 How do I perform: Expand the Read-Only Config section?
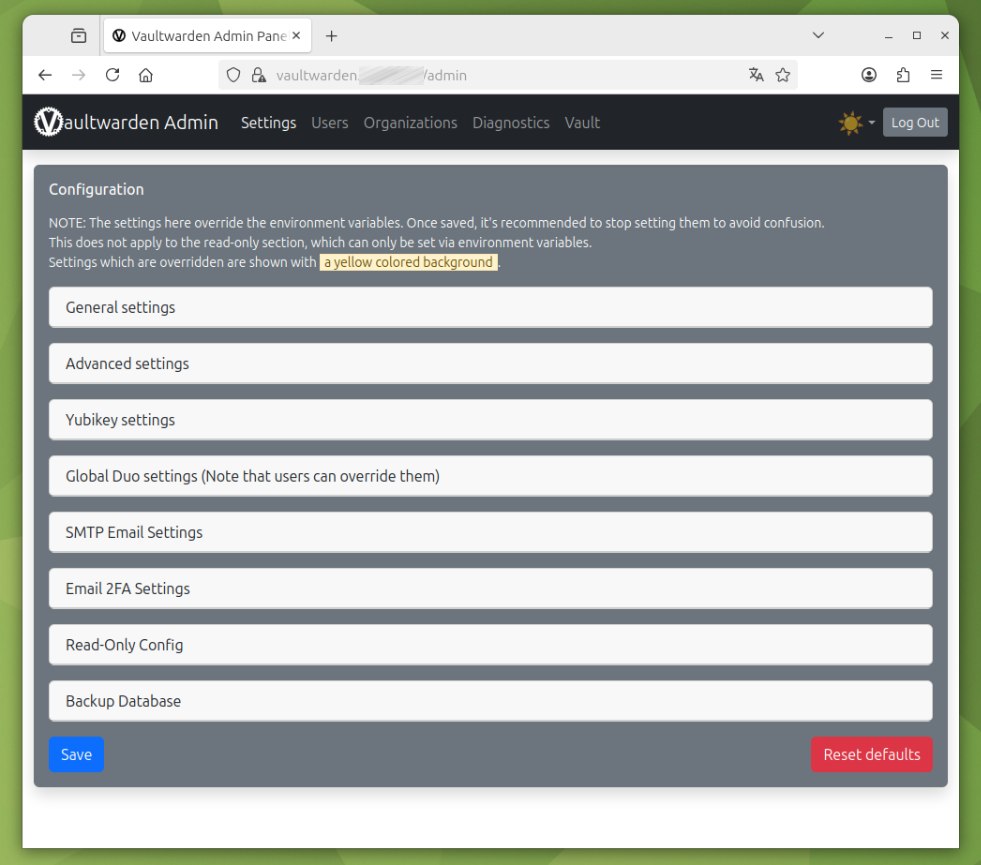pyautogui.click(x=490, y=645)
